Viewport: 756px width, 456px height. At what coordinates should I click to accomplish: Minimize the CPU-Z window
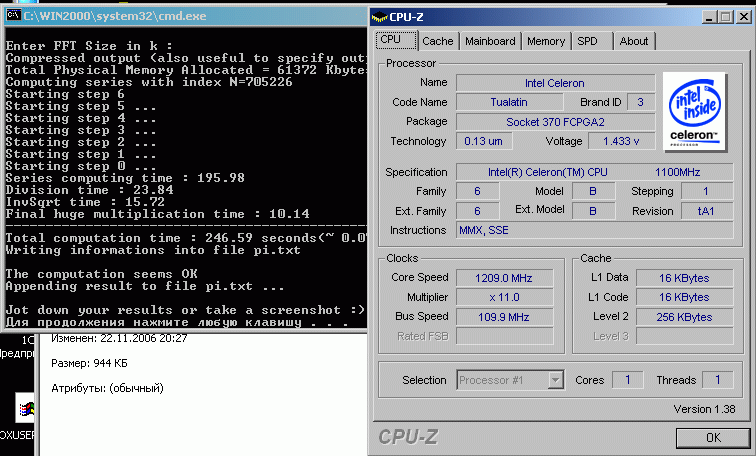tap(709, 17)
